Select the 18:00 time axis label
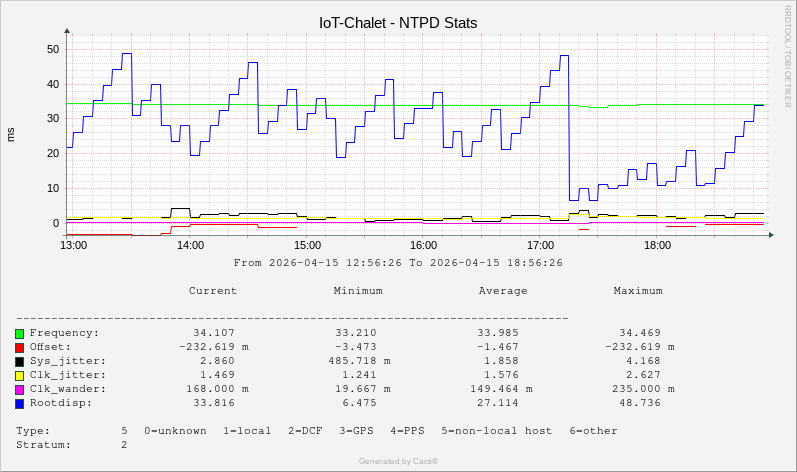This screenshot has height=472, width=797. tap(657, 245)
